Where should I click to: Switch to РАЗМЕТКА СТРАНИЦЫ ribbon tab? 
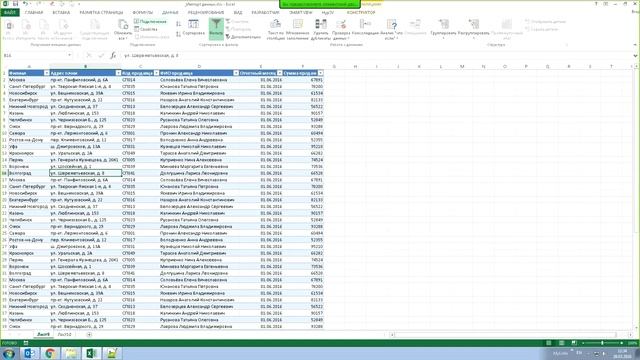point(101,13)
